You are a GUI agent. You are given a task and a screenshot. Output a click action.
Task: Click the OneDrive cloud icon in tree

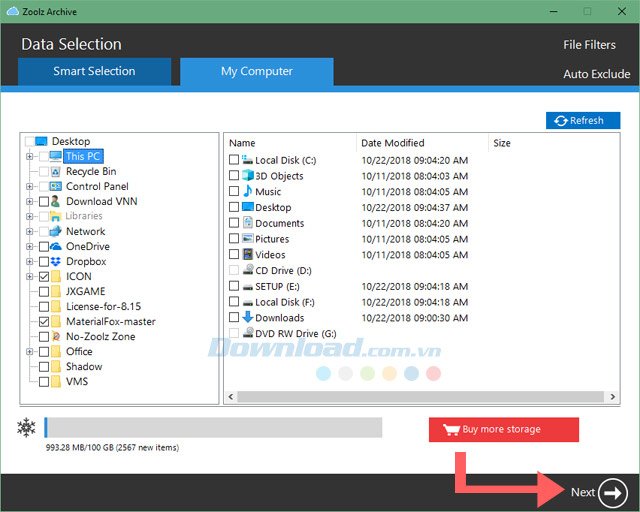tap(57, 247)
